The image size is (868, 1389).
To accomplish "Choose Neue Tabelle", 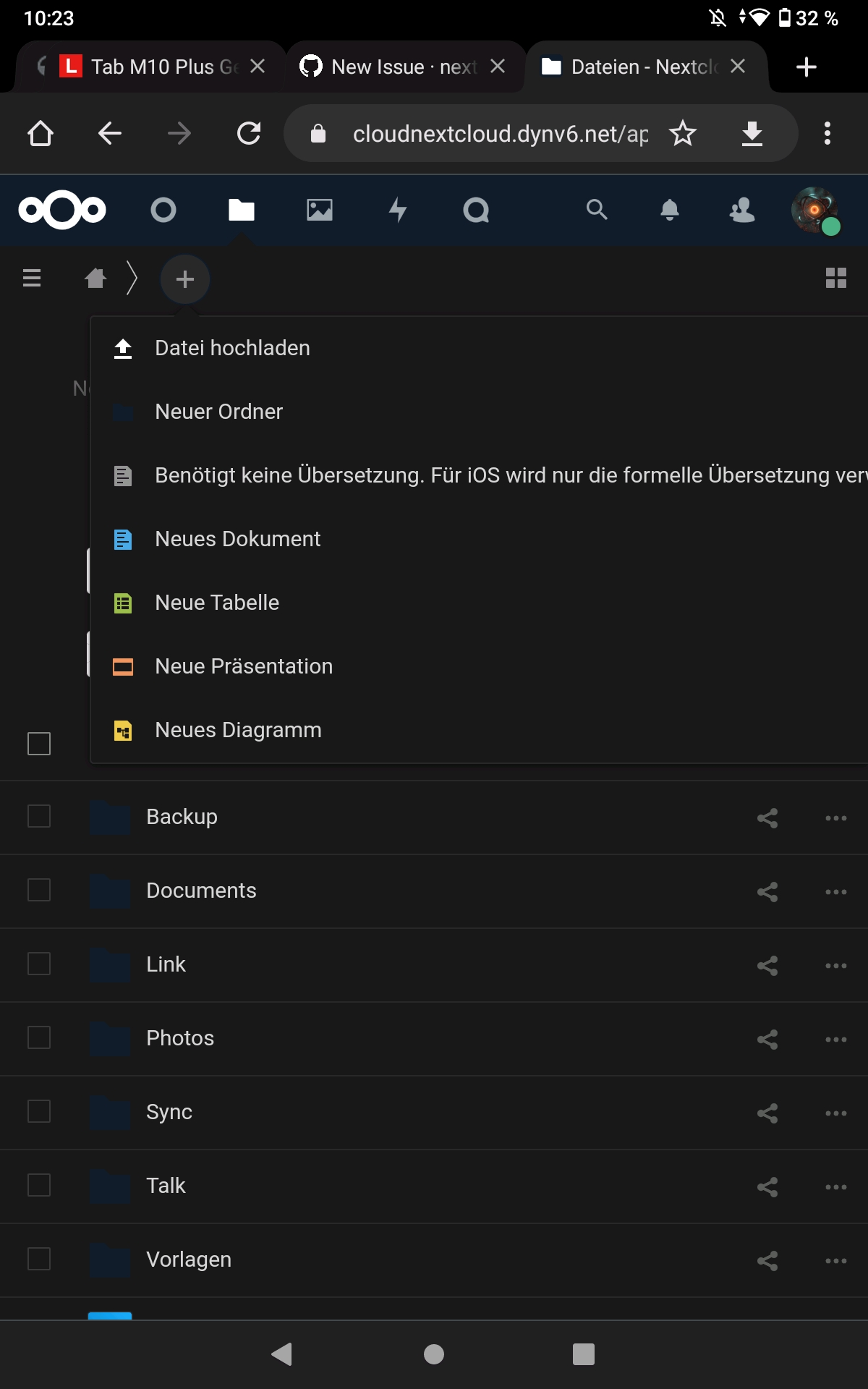I will pyautogui.click(x=479, y=603).
